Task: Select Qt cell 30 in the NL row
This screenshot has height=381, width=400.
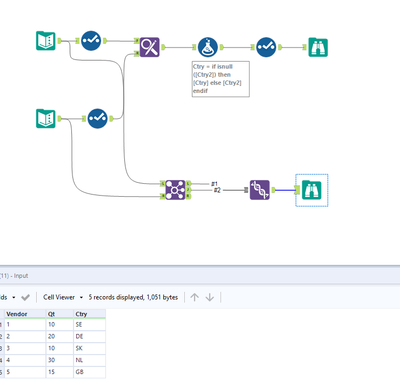Action: (59, 360)
